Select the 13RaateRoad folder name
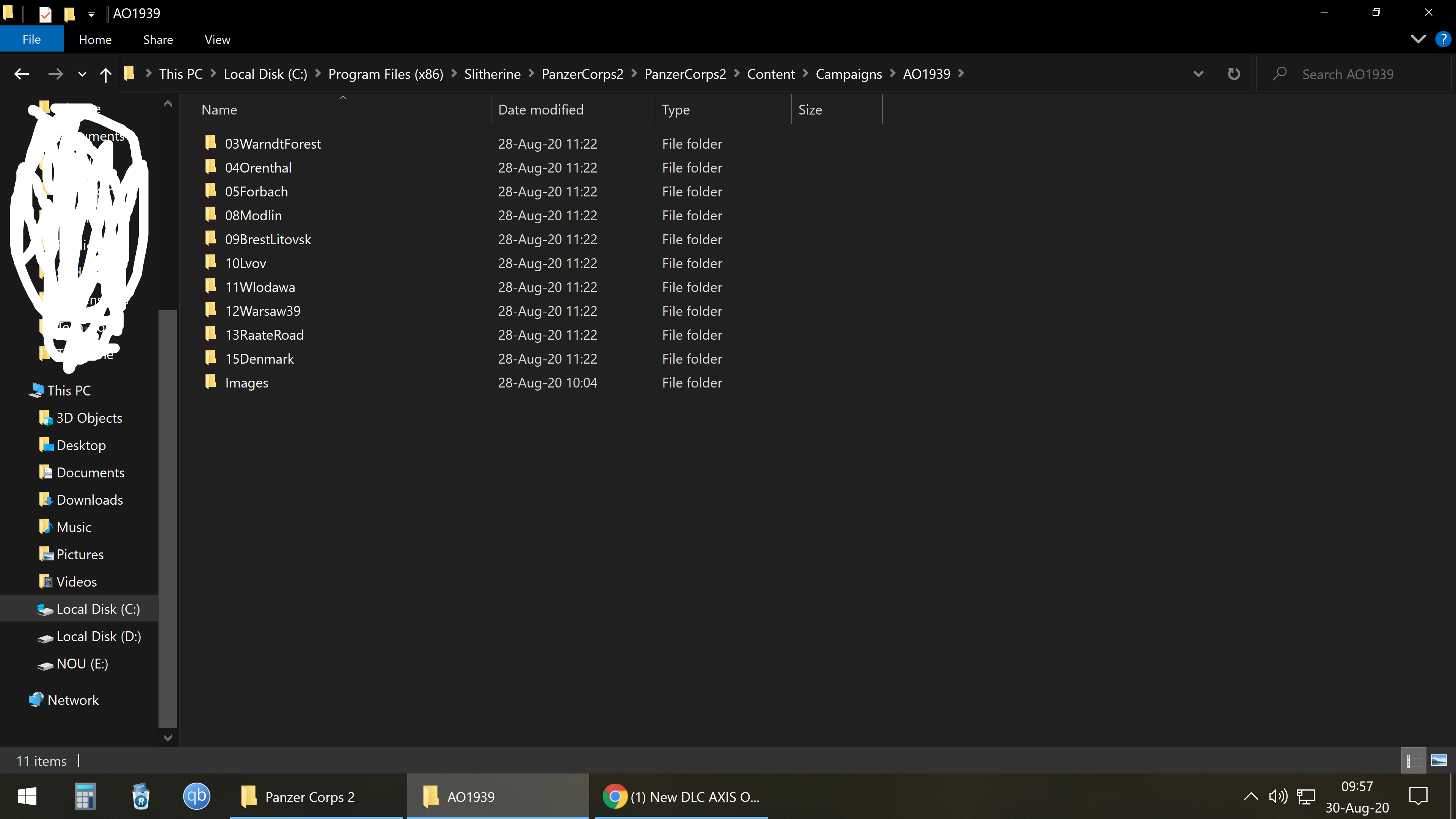Screen dimensions: 1456x819 click(x=264, y=334)
